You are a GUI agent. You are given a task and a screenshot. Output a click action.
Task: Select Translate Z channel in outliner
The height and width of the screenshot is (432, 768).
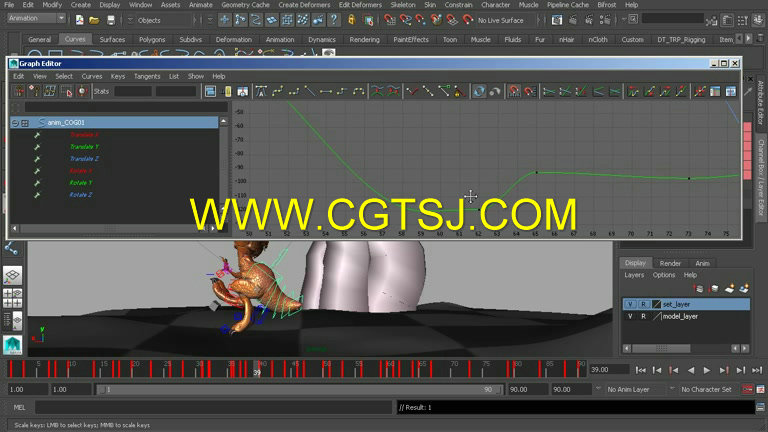click(x=84, y=159)
